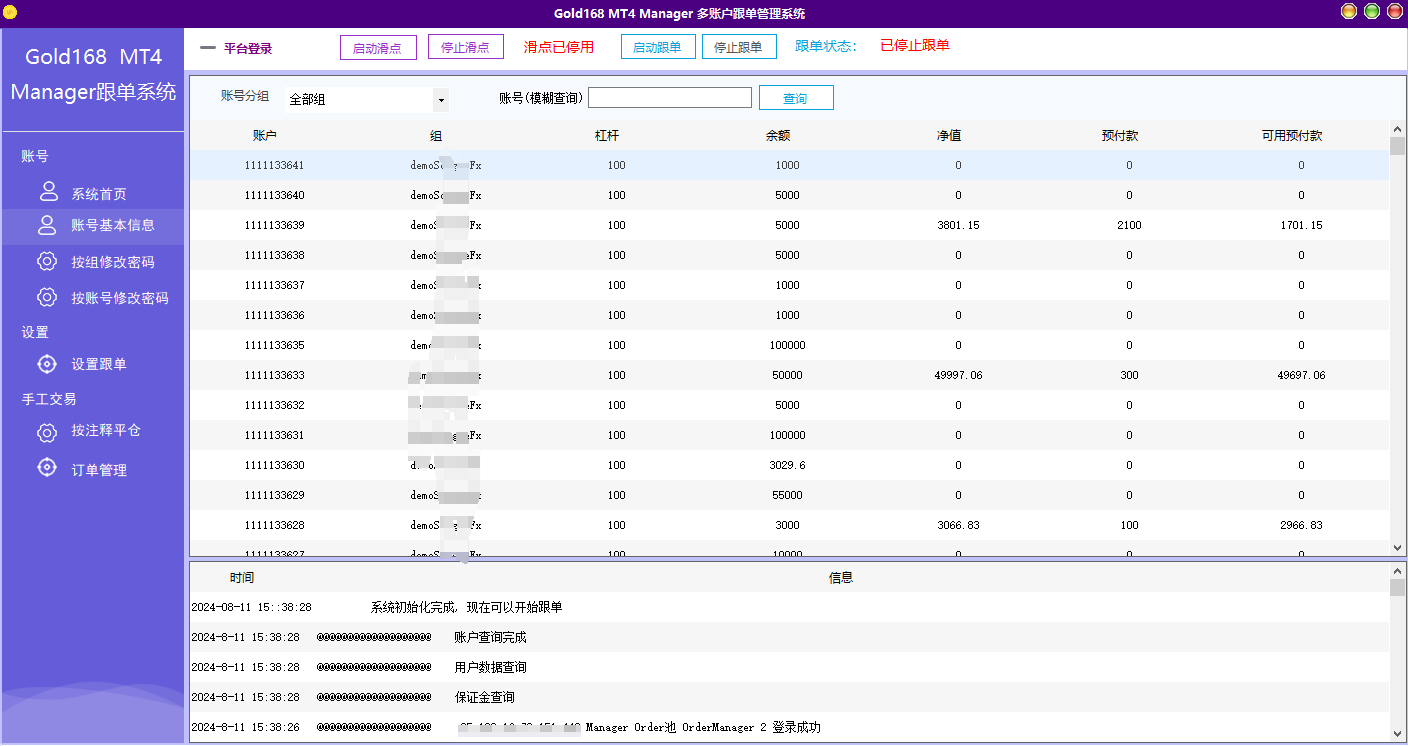1408x746 pixels.
Task: Collapse the 平台登录 minus icon
Action: (x=208, y=48)
